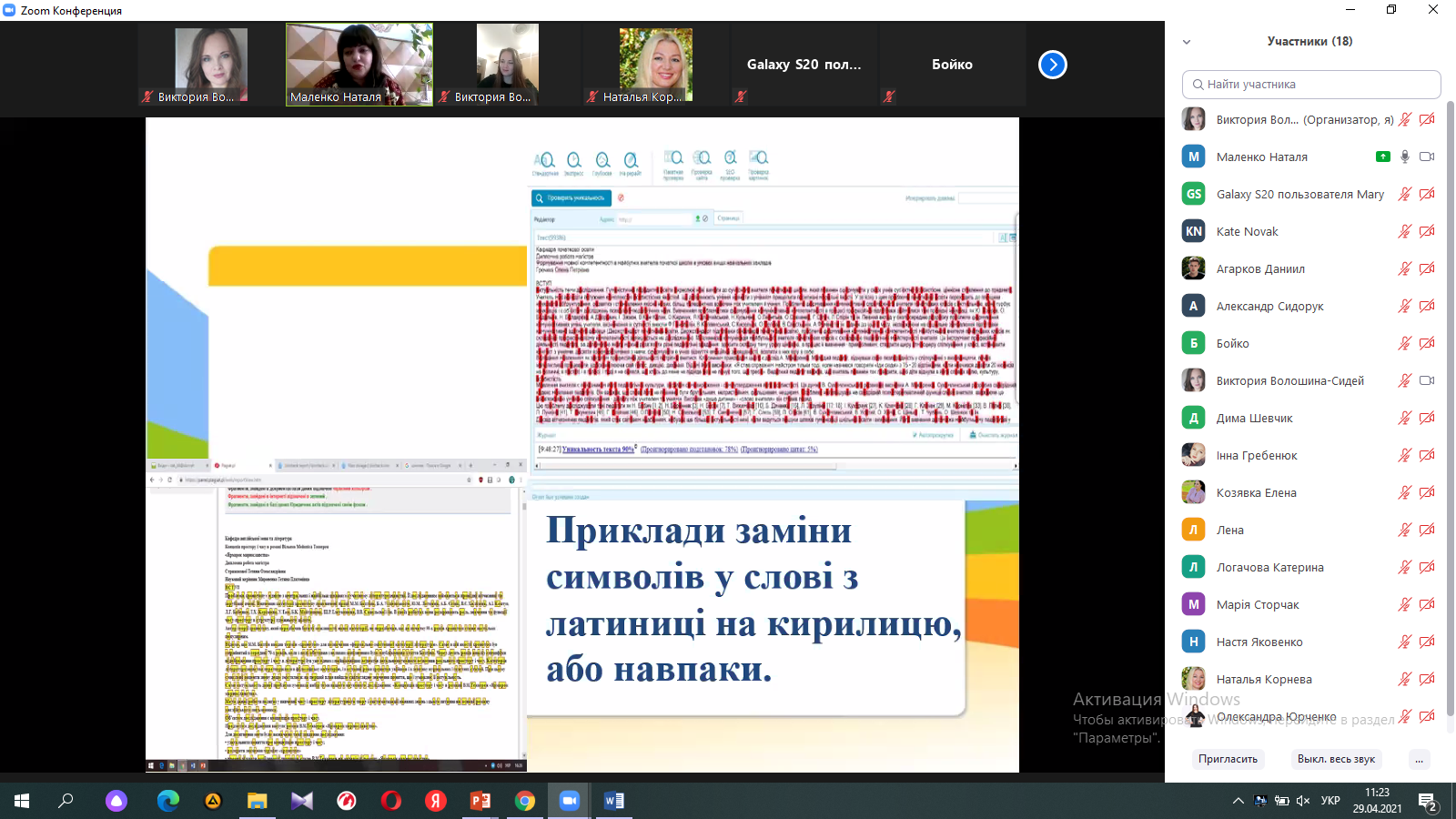Click the Найти участника search field
This screenshot has height=819, width=1456.
click(1311, 85)
